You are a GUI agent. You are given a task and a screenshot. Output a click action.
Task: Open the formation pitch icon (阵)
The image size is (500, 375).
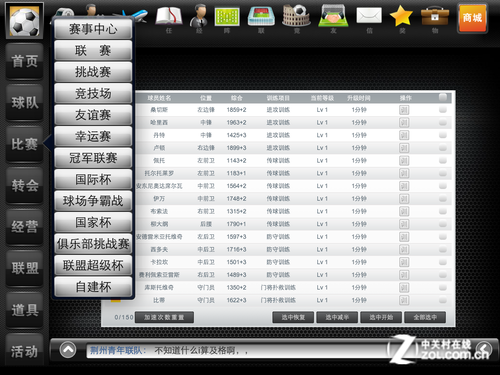pyautogui.click(x=227, y=16)
